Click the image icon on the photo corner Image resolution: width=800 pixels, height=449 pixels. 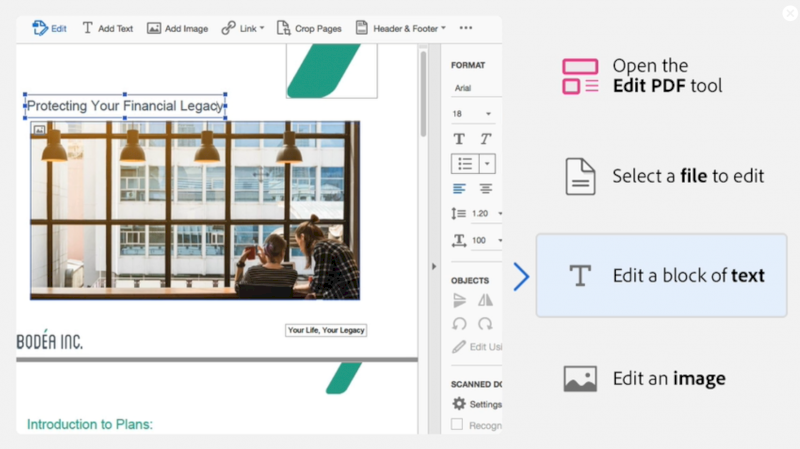point(39,130)
